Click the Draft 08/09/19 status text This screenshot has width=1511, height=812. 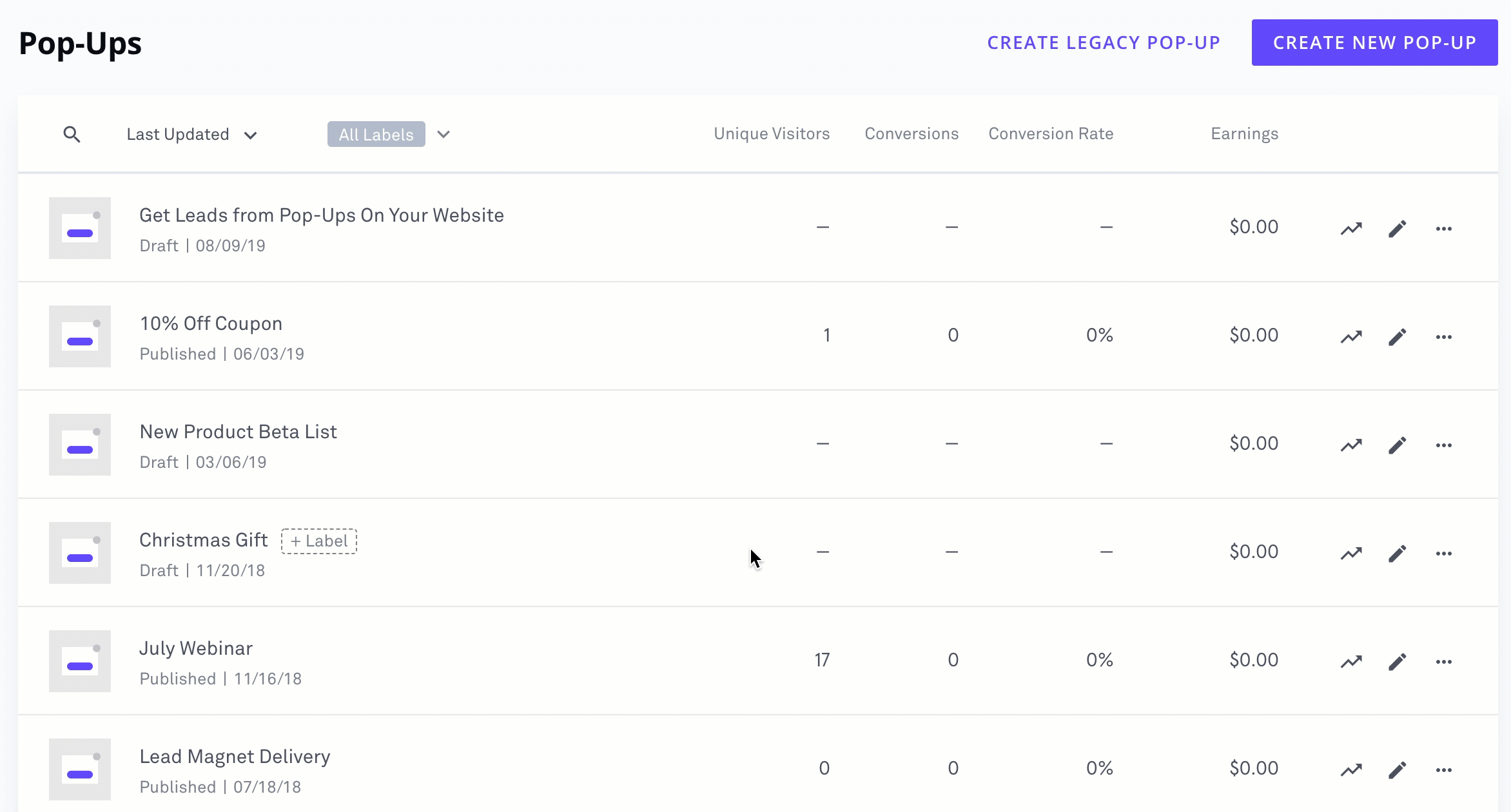pos(202,246)
